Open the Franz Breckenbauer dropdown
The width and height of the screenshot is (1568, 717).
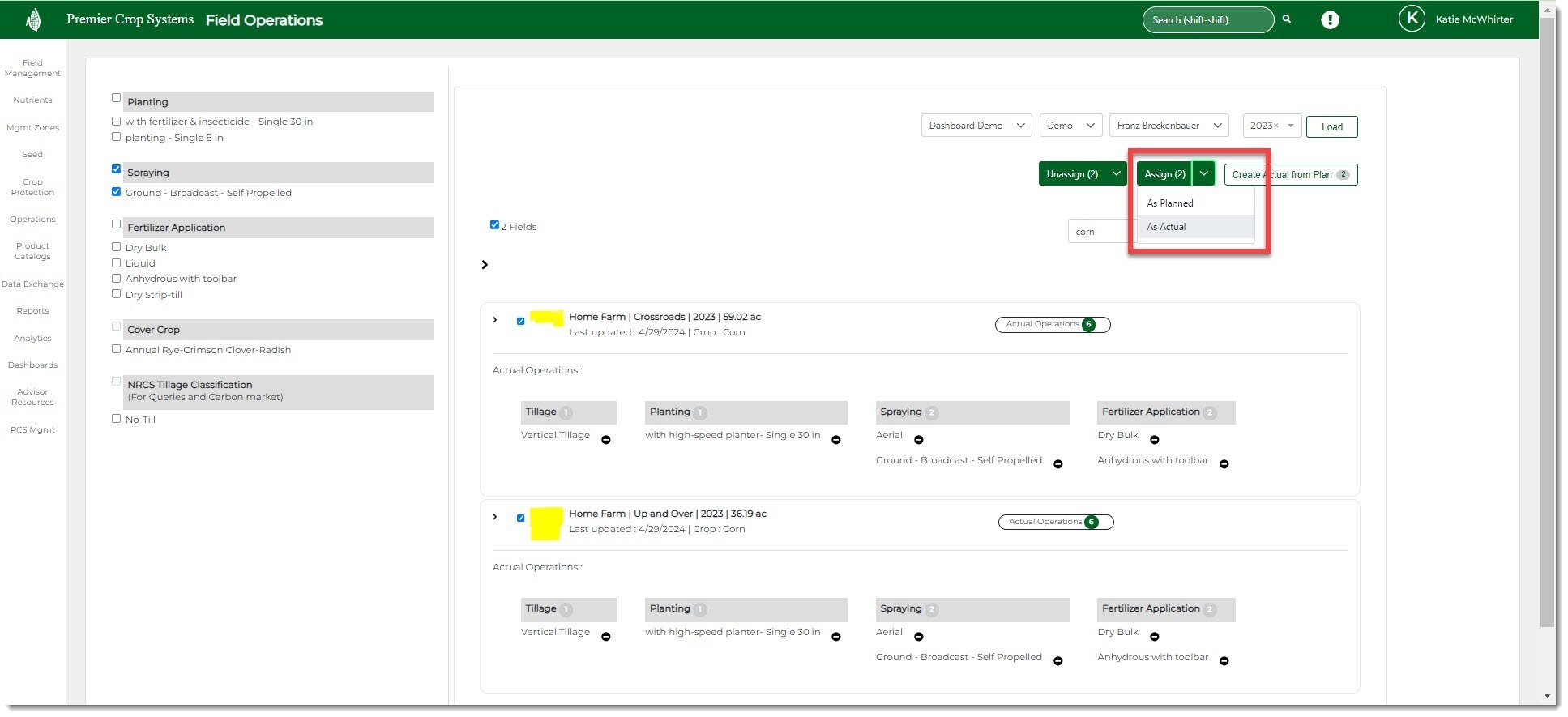pyautogui.click(x=1168, y=126)
